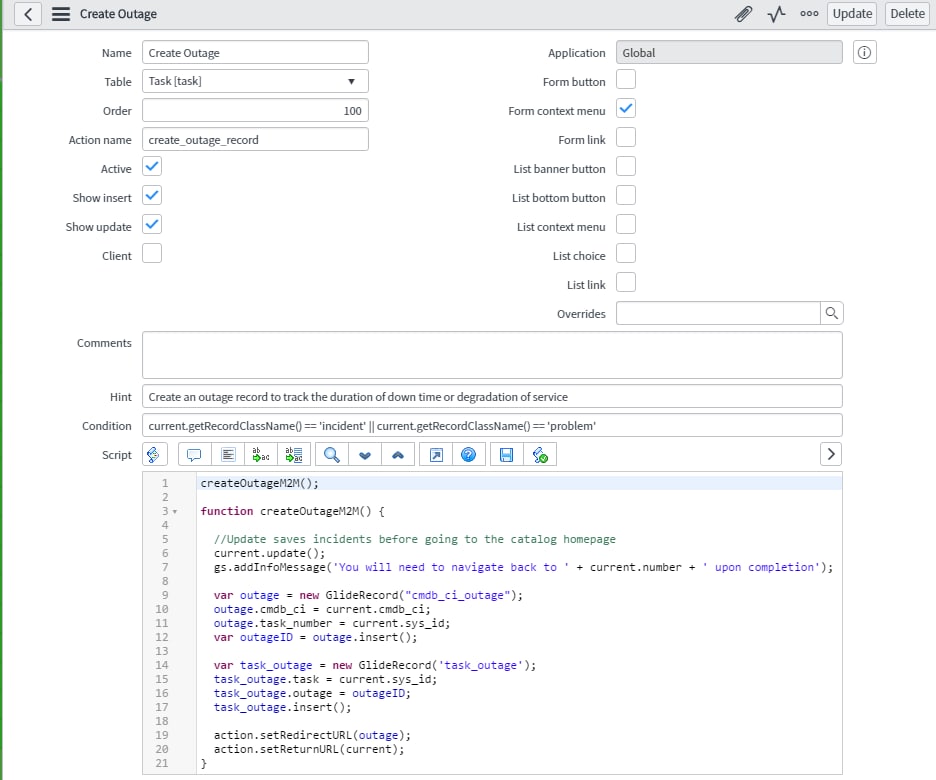Open attachments via the paperclip icon
Viewport: 936px width, 780px height.
click(743, 14)
